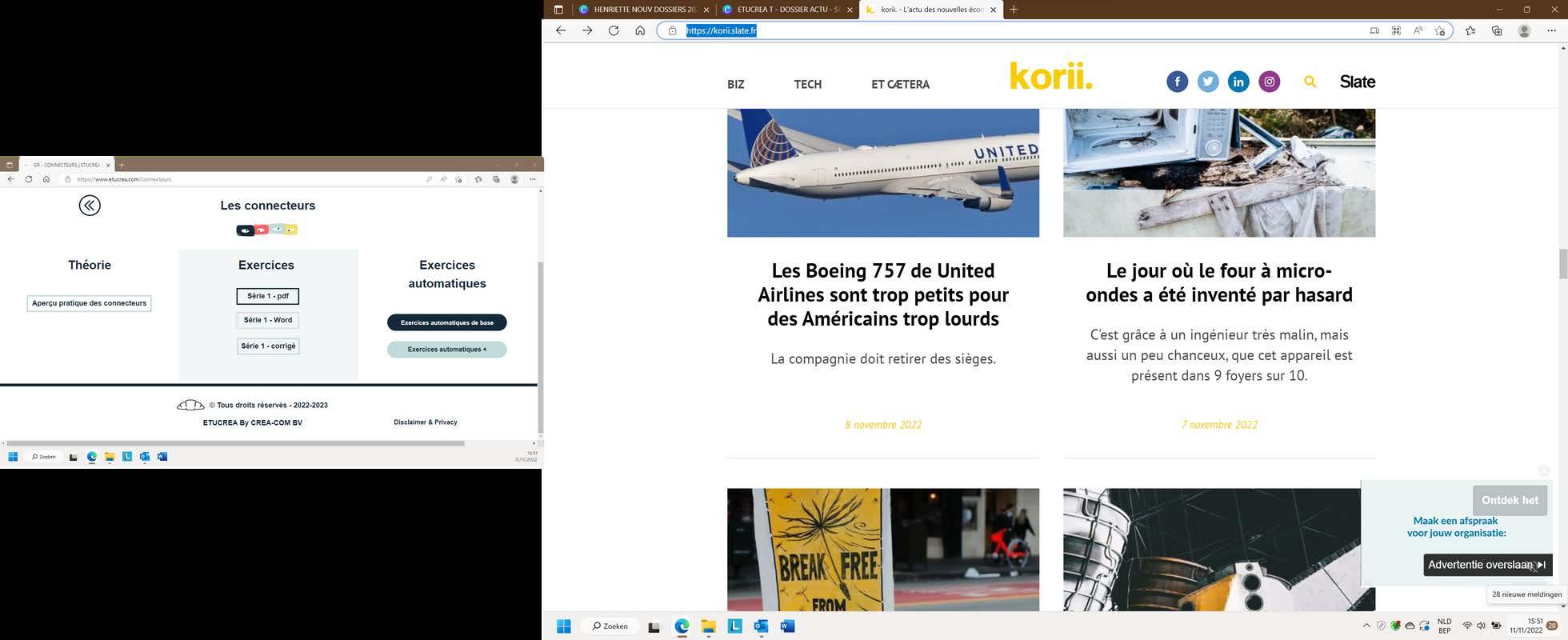The width and height of the screenshot is (1568, 640).
Task: Open Outlook from right taskbar
Action: (x=761, y=626)
